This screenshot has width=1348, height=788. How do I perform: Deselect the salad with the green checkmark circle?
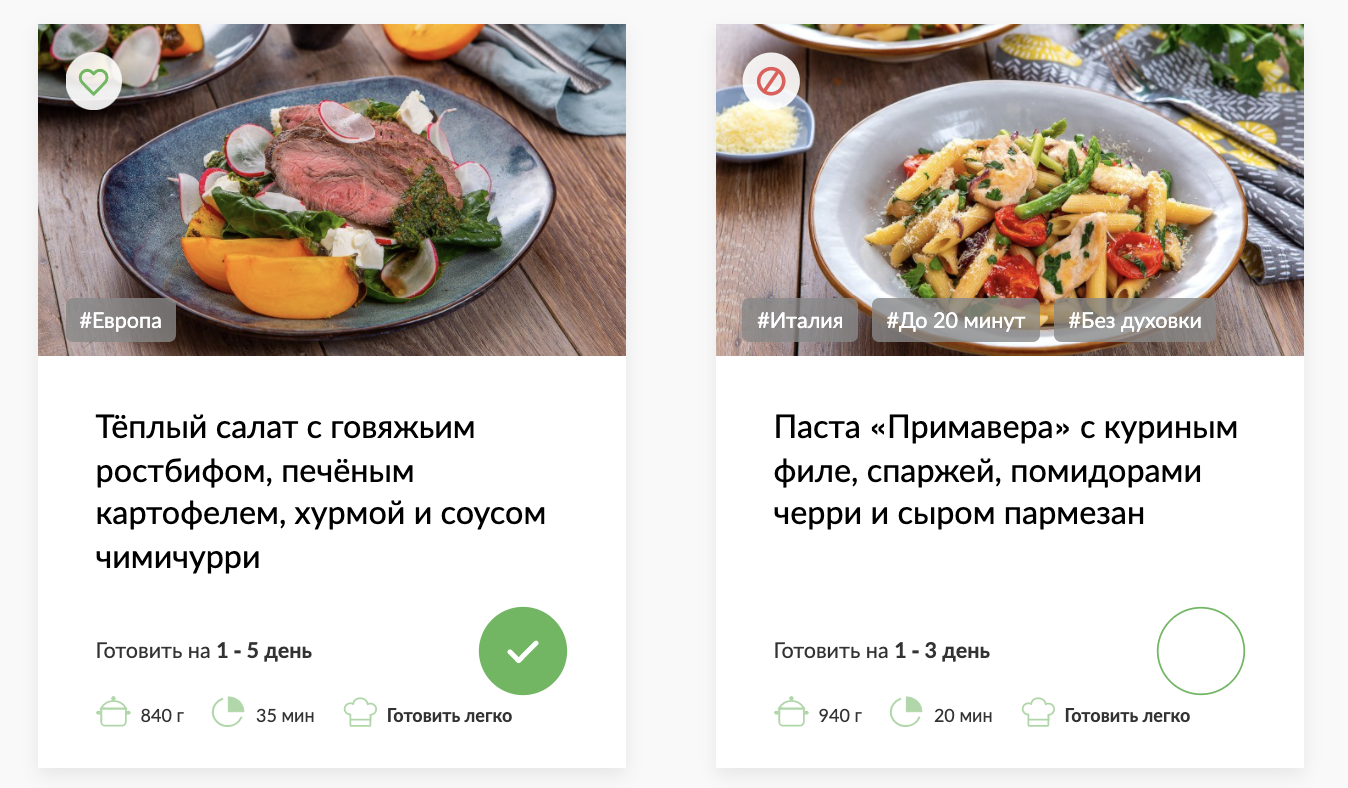(523, 651)
